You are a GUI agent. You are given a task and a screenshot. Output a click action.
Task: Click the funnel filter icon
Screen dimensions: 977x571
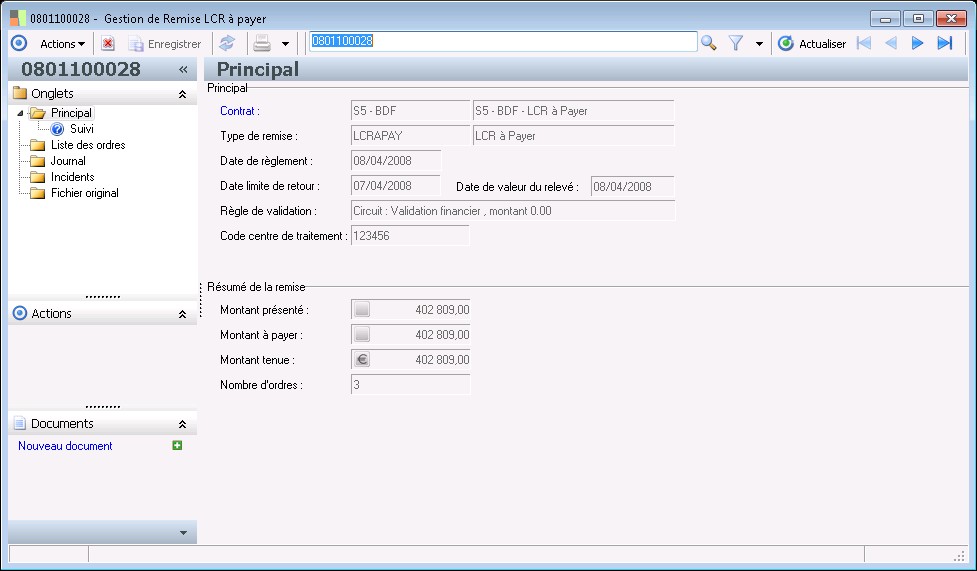point(736,43)
